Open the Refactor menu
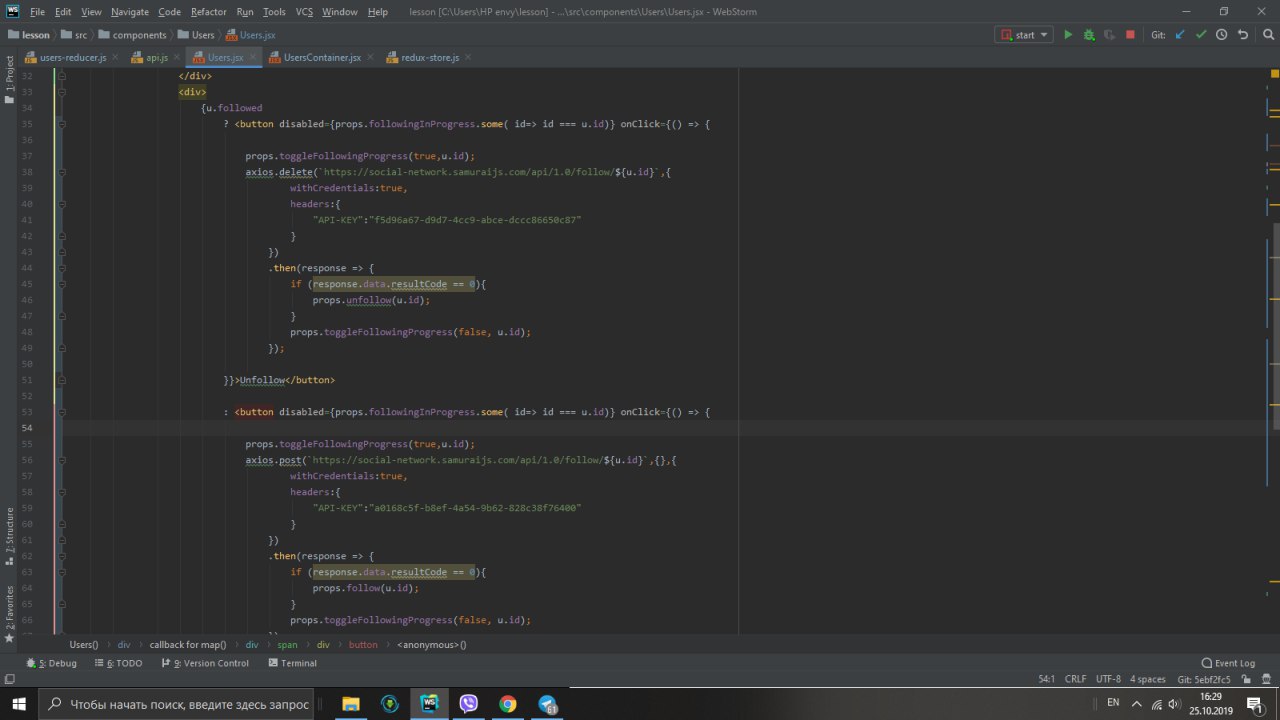Screen dimensions: 1280x720 pos(208,12)
